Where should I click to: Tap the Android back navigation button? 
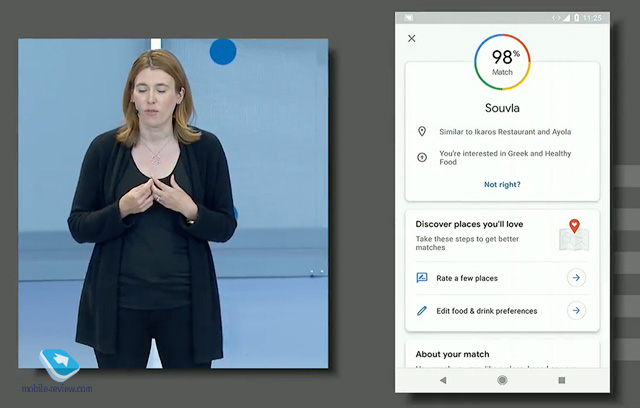click(x=443, y=380)
